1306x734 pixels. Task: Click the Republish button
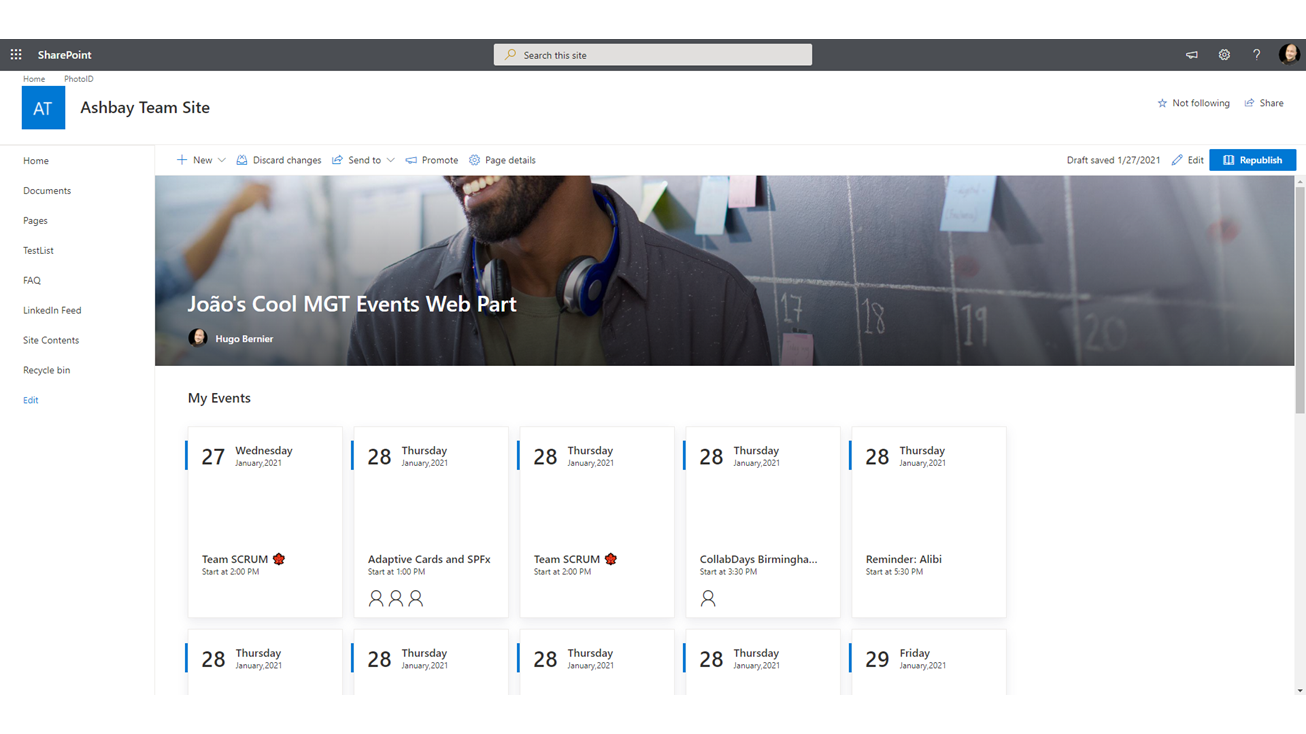[x=1252, y=160]
